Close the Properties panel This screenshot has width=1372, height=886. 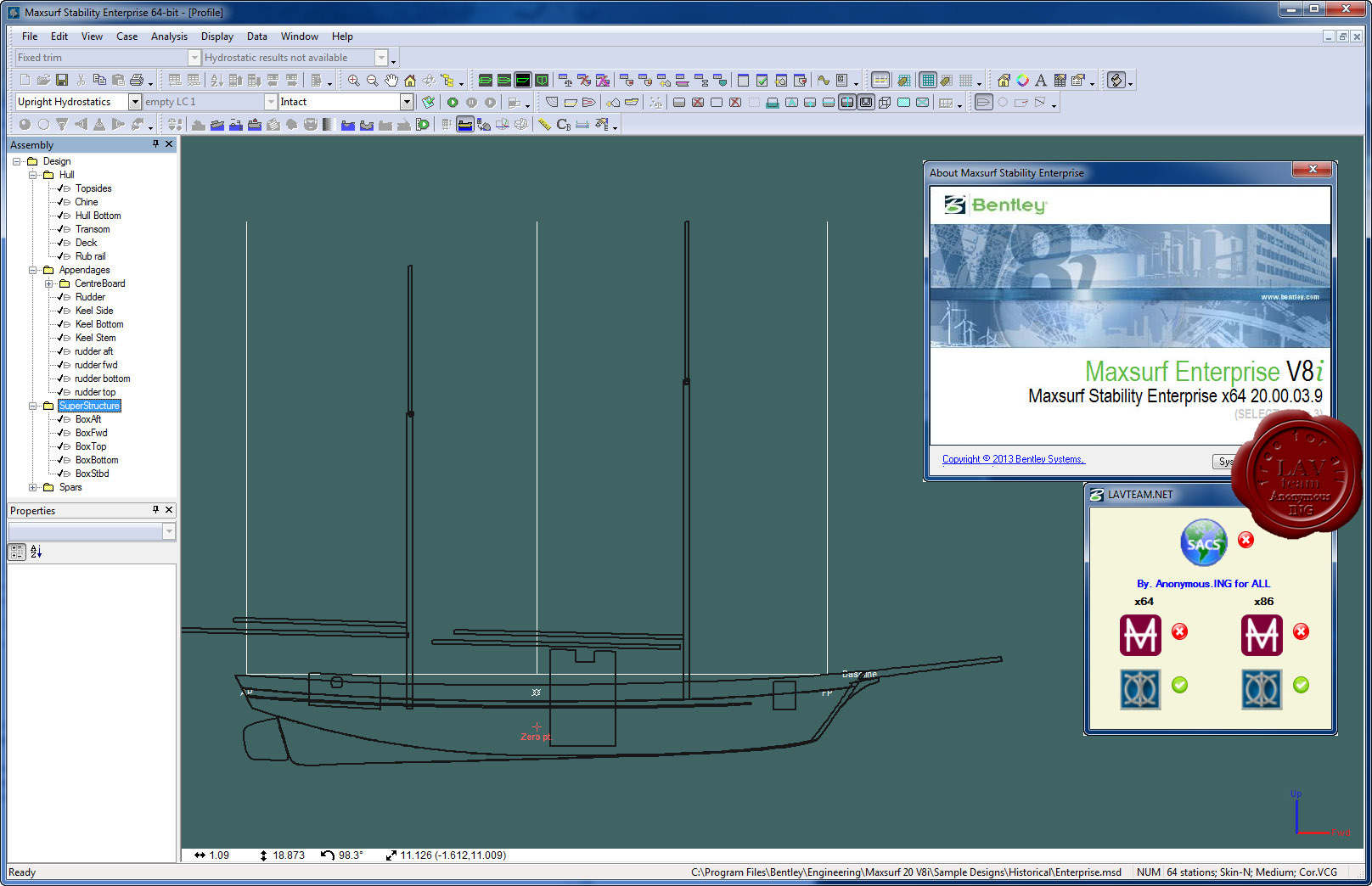click(x=169, y=510)
